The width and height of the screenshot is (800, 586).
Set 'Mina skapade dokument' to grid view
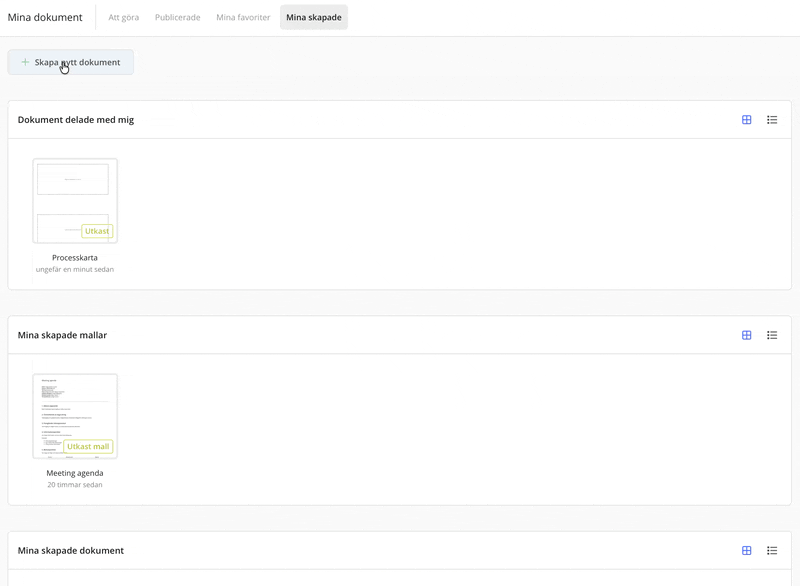pyautogui.click(x=746, y=550)
